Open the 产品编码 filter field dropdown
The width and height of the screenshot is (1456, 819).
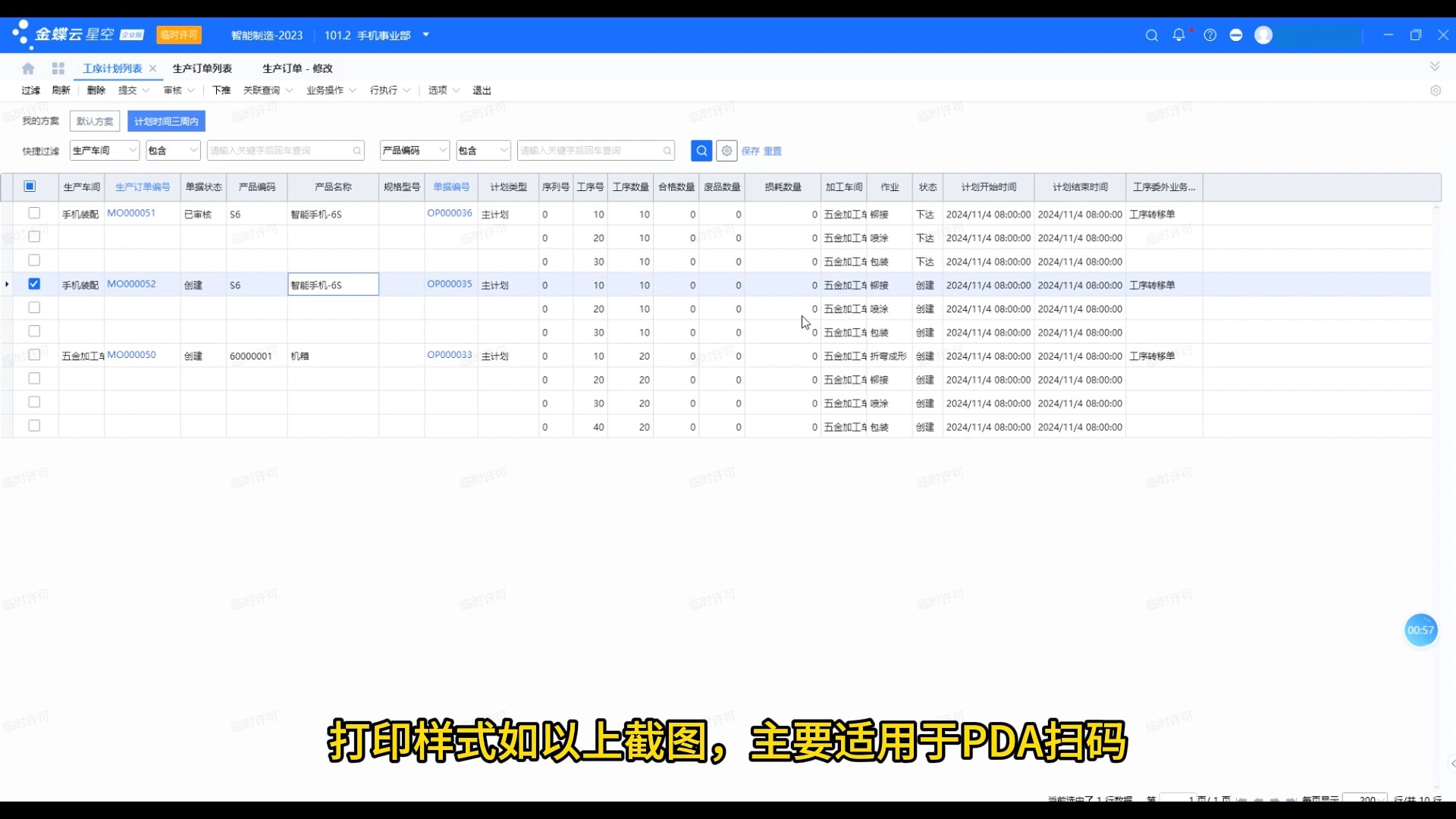[x=415, y=151]
